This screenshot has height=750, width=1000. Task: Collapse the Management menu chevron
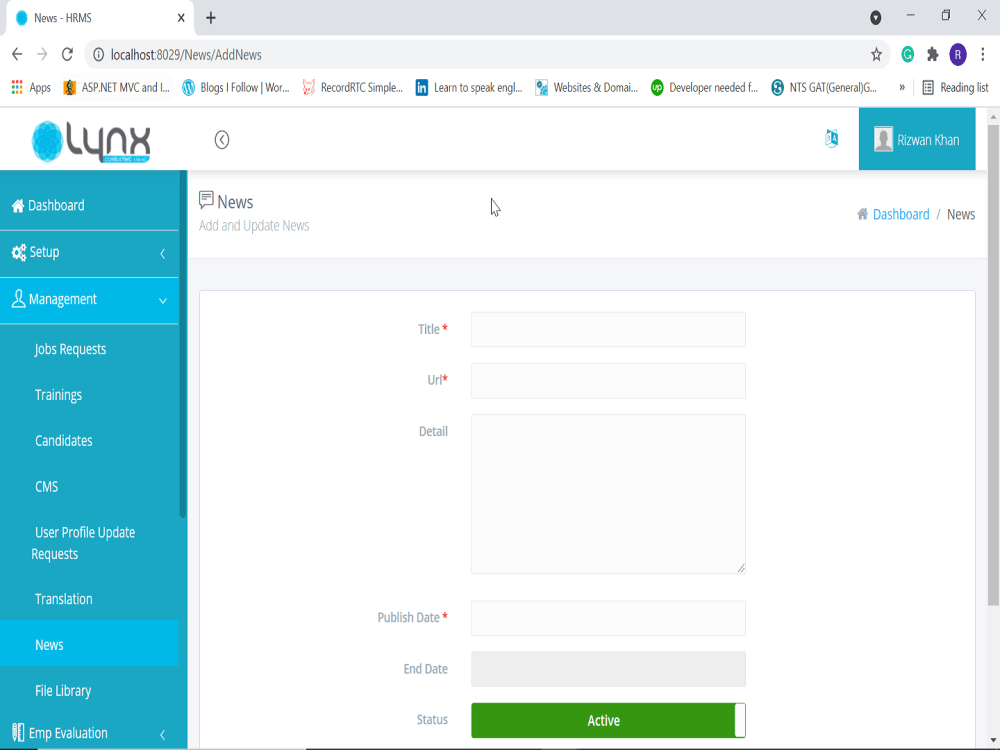click(163, 300)
